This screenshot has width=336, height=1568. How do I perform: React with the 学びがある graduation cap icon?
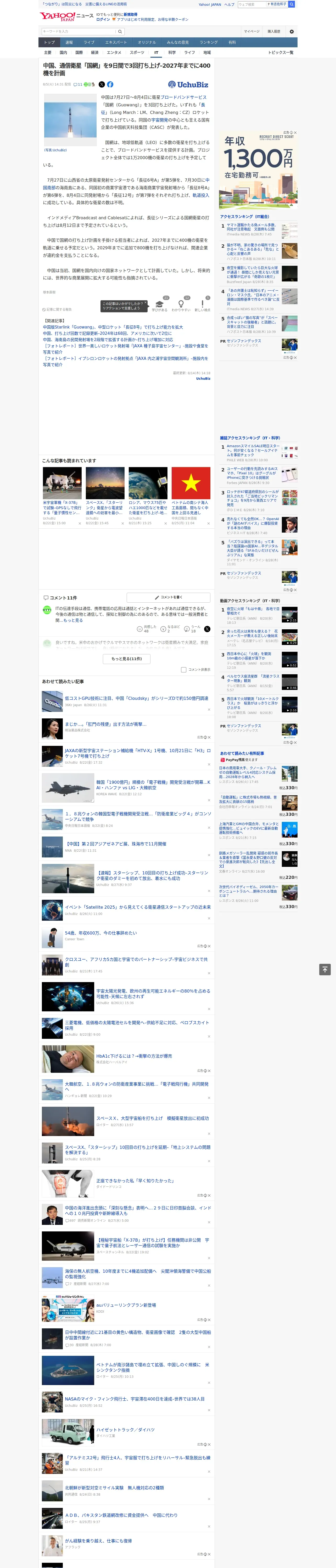[x=160, y=304]
